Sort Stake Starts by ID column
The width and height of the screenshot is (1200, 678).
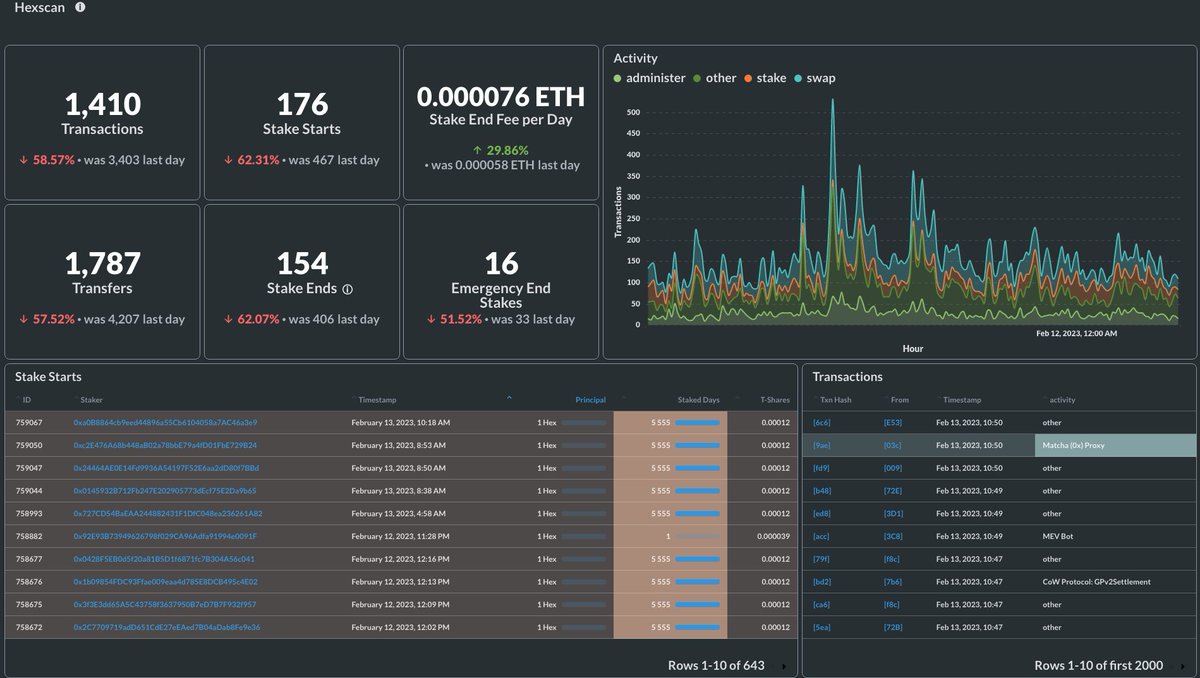tap(27, 400)
